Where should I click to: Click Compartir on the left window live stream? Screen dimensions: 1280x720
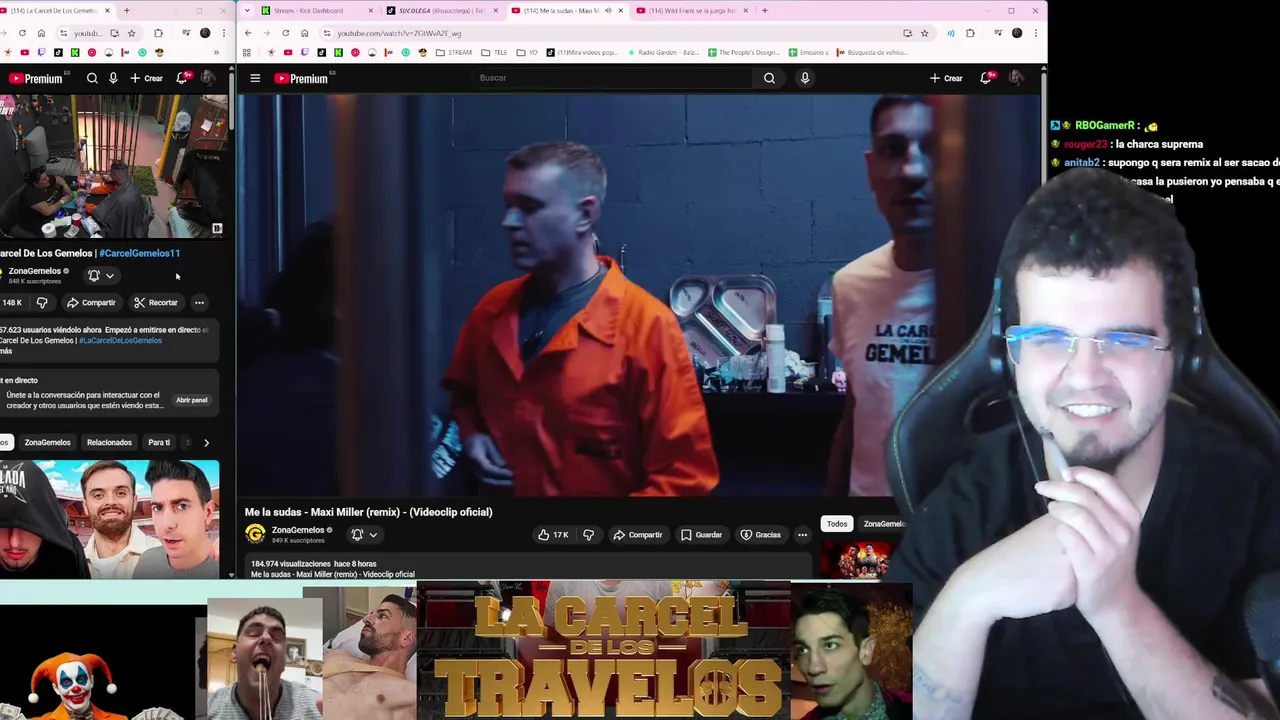(x=91, y=303)
